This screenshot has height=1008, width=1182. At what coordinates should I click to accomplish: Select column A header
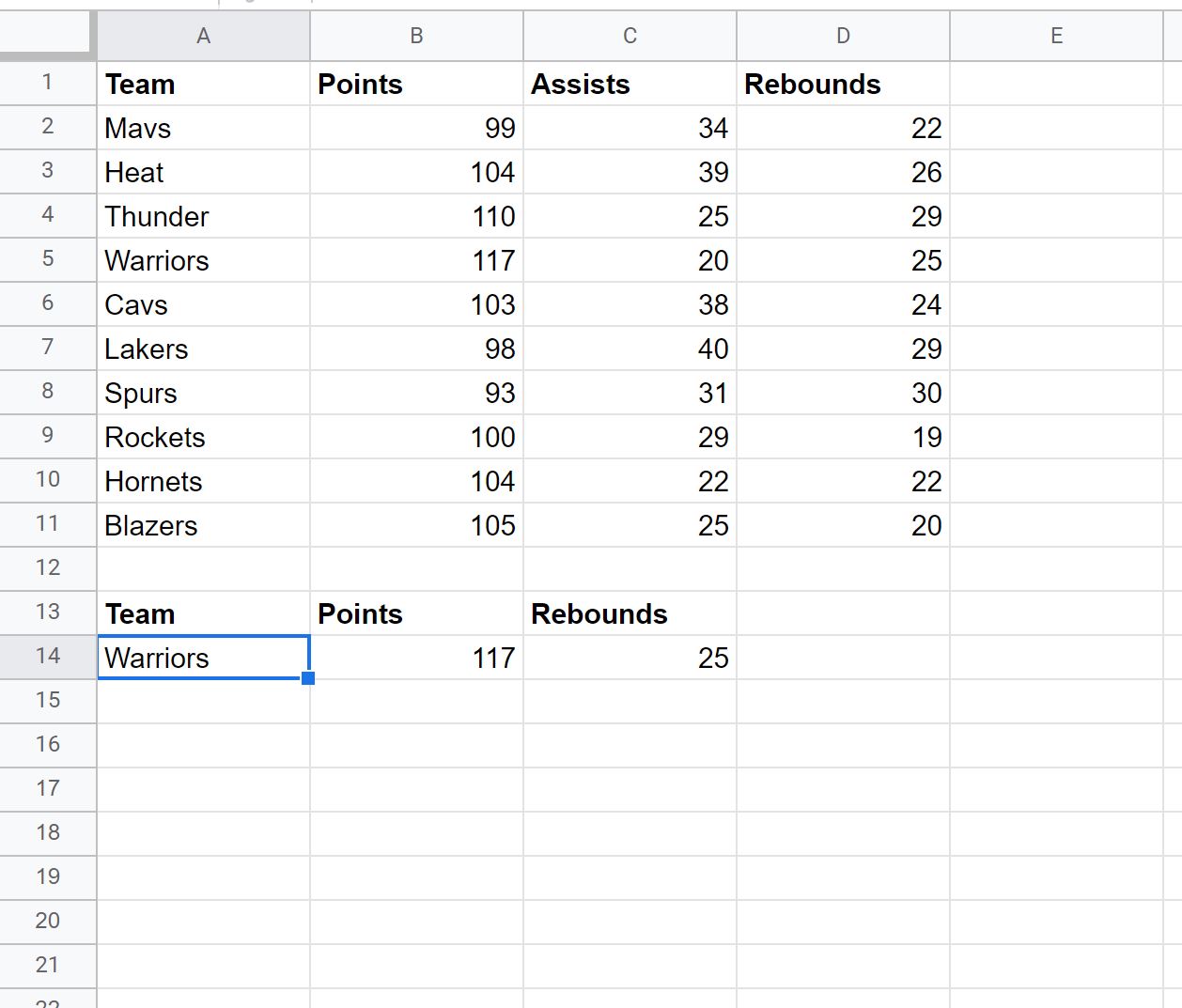[x=203, y=36]
